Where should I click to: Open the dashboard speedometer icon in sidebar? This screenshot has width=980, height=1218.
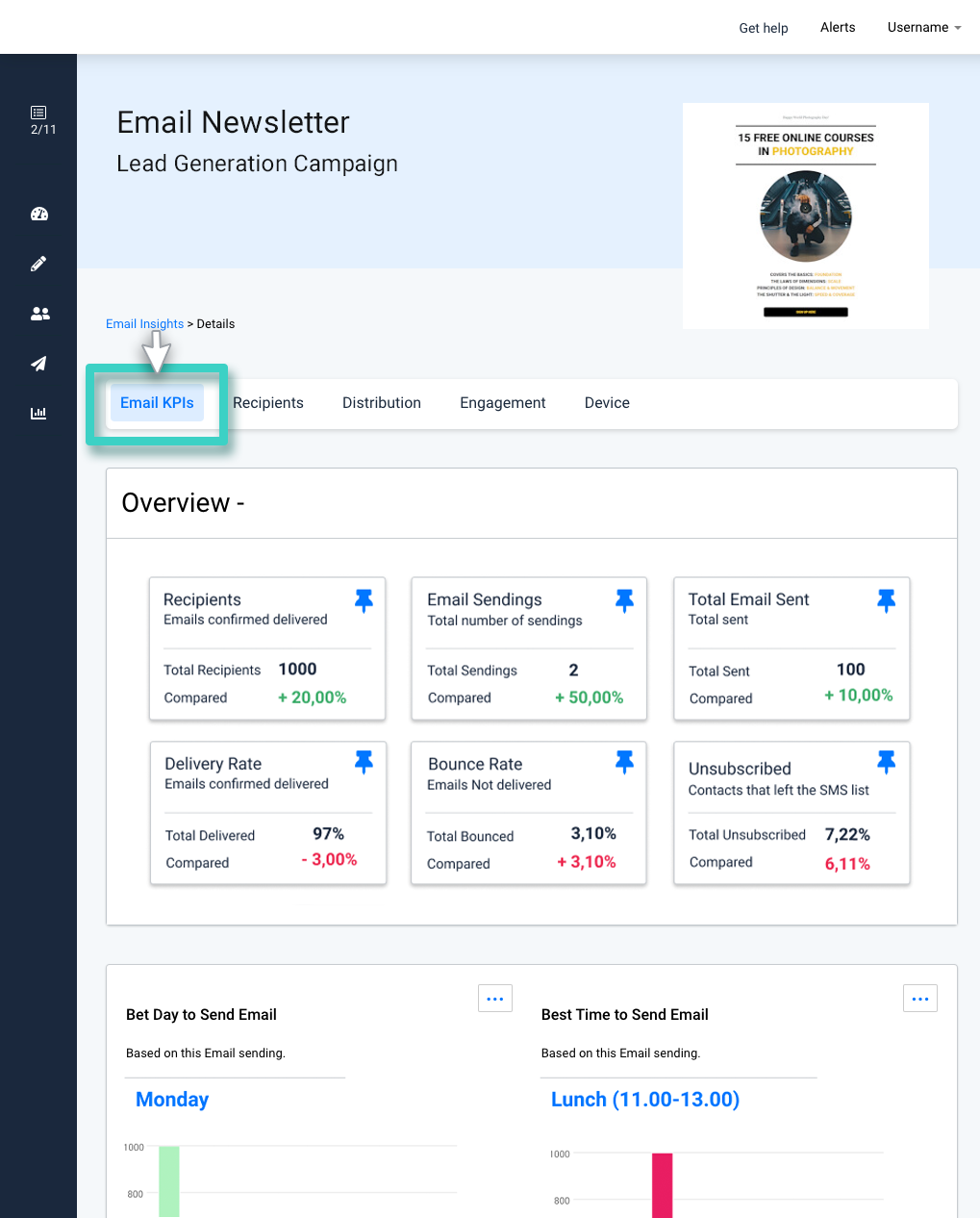click(39, 214)
